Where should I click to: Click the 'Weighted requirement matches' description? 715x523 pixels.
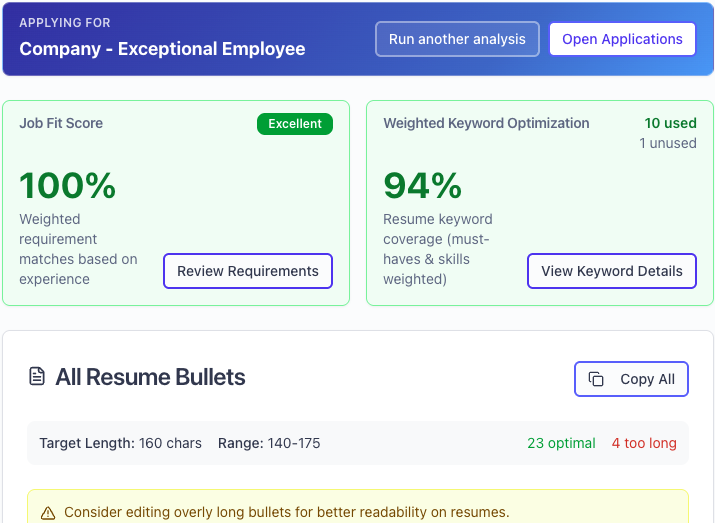coord(78,249)
